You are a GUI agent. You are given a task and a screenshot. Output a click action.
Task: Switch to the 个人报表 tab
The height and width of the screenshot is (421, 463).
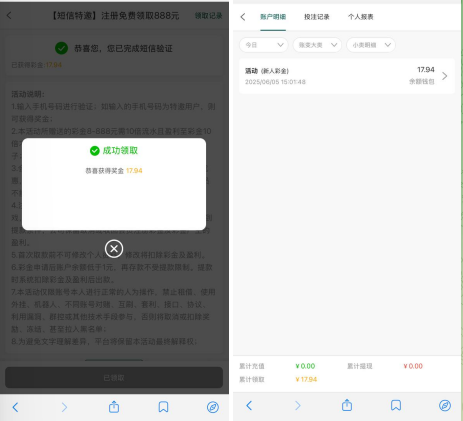pyautogui.click(x=361, y=17)
